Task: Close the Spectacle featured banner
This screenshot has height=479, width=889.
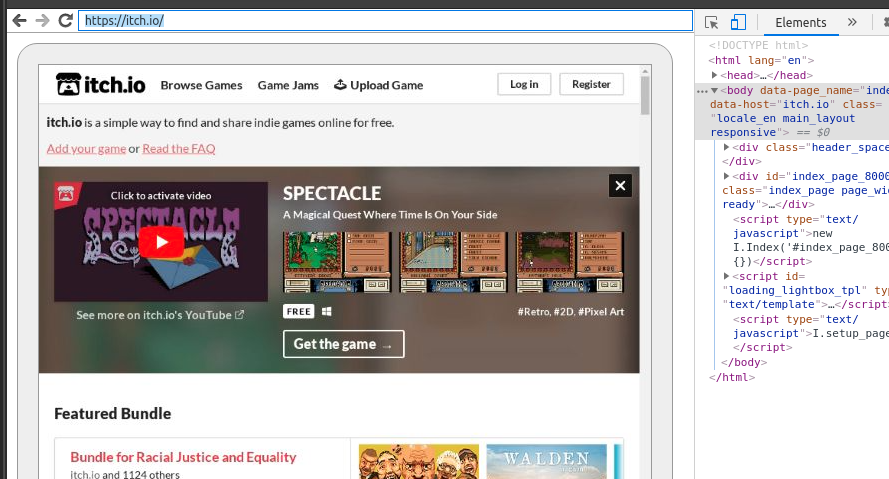Action: (x=620, y=185)
